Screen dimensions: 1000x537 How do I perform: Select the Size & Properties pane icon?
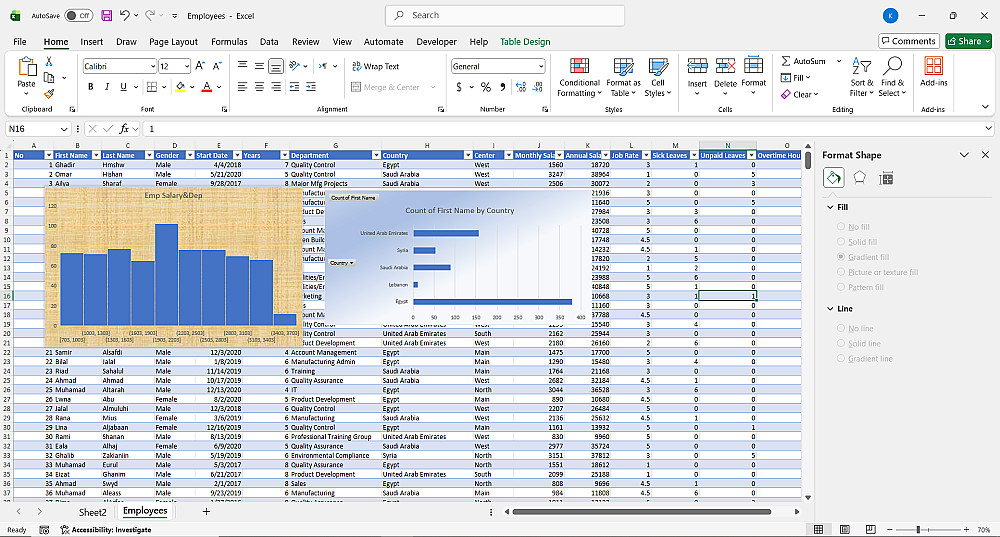click(x=886, y=178)
